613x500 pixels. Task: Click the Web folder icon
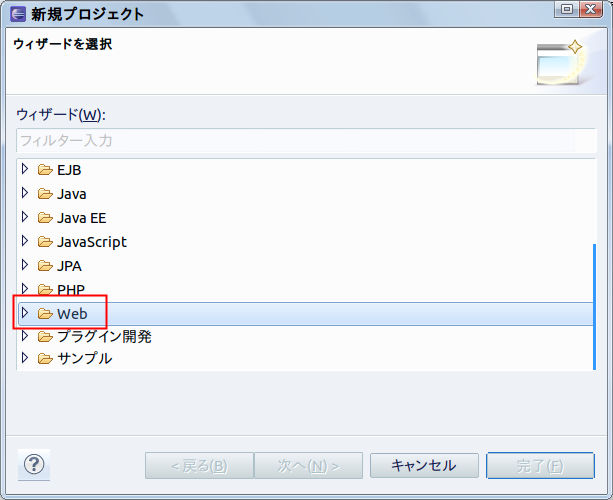point(45,314)
